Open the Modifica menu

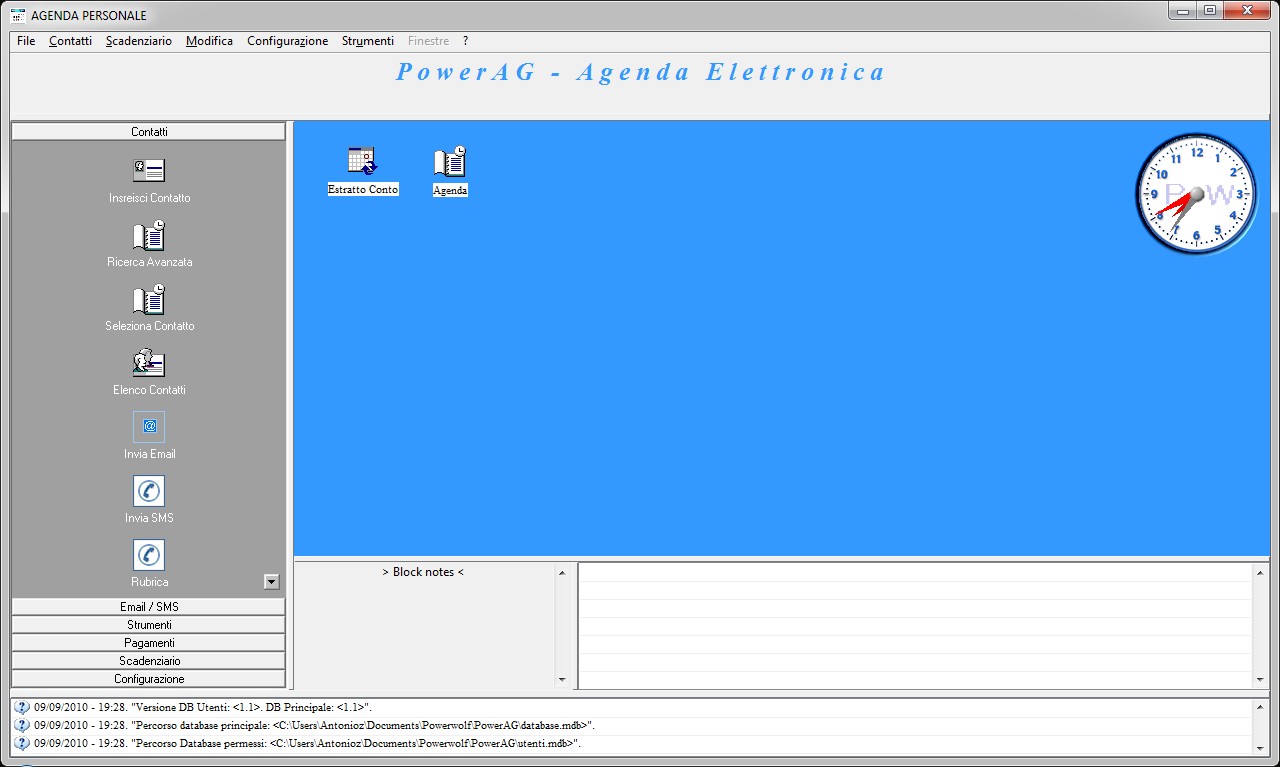209,41
